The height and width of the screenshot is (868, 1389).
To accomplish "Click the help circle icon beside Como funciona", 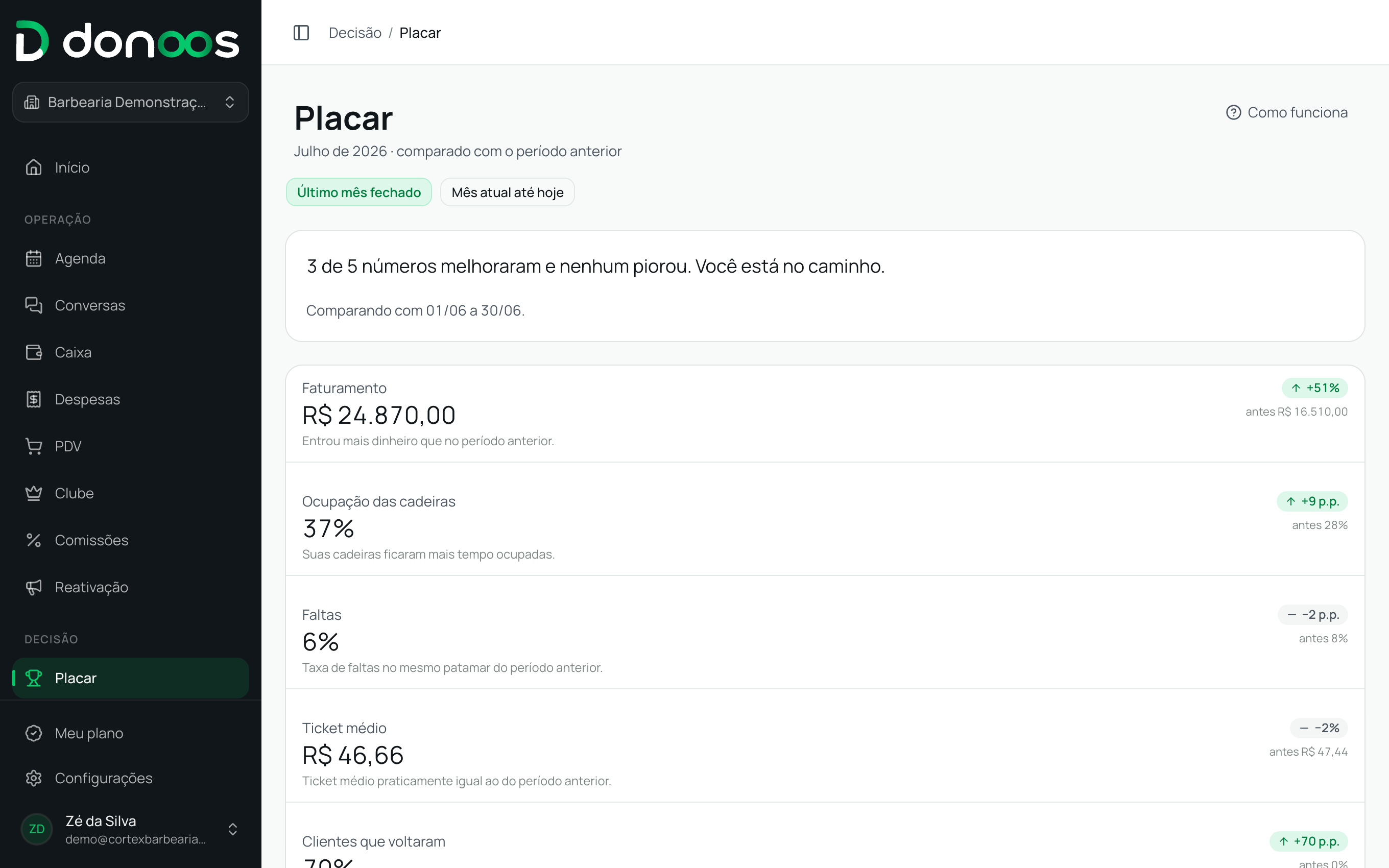I will 1233,112.
